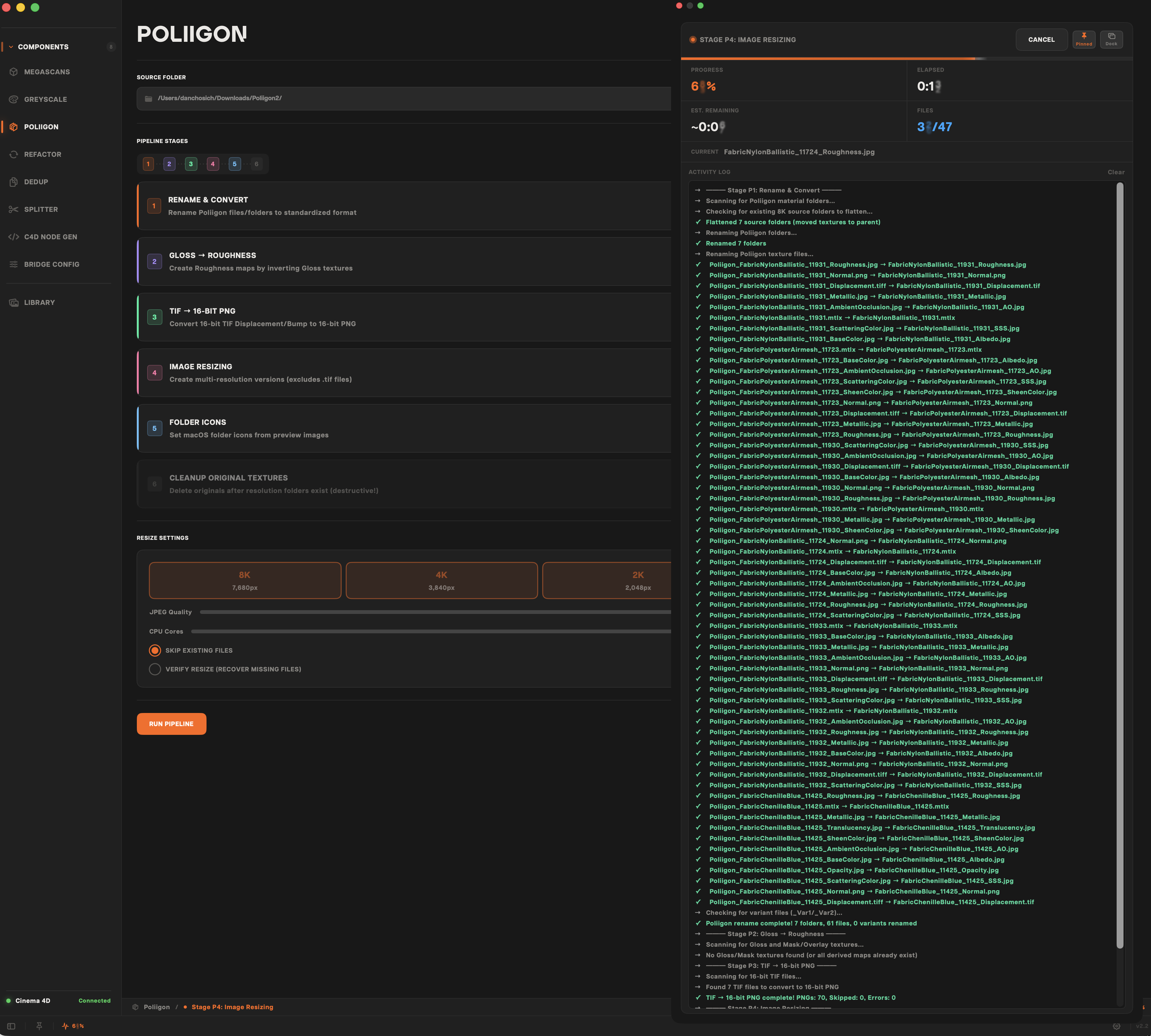The image size is (1151, 1036).
Task: Click the sidebar toggle icon in bottom bar
Action: click(12, 1026)
